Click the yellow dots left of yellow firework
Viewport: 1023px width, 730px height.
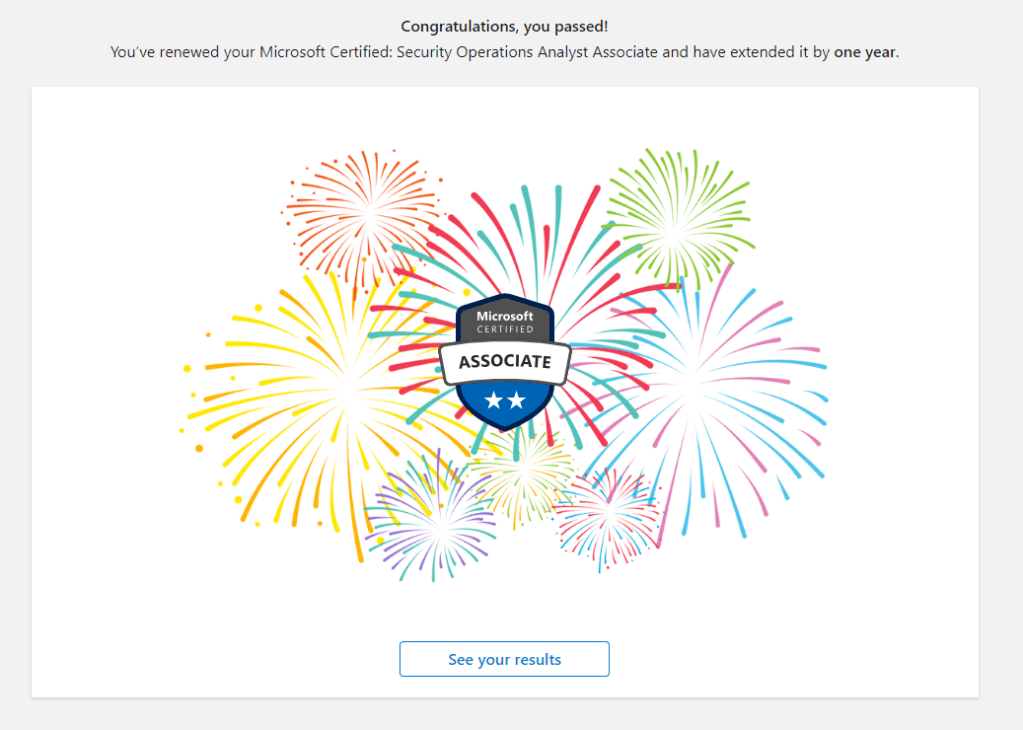195,400
